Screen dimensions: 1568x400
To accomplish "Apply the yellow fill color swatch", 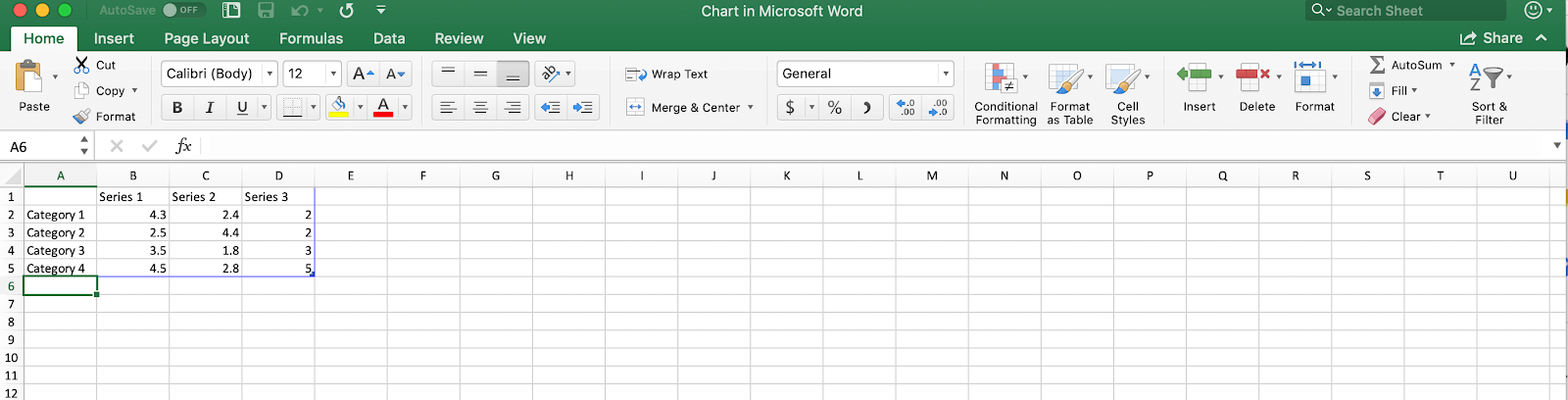I will pyautogui.click(x=338, y=108).
